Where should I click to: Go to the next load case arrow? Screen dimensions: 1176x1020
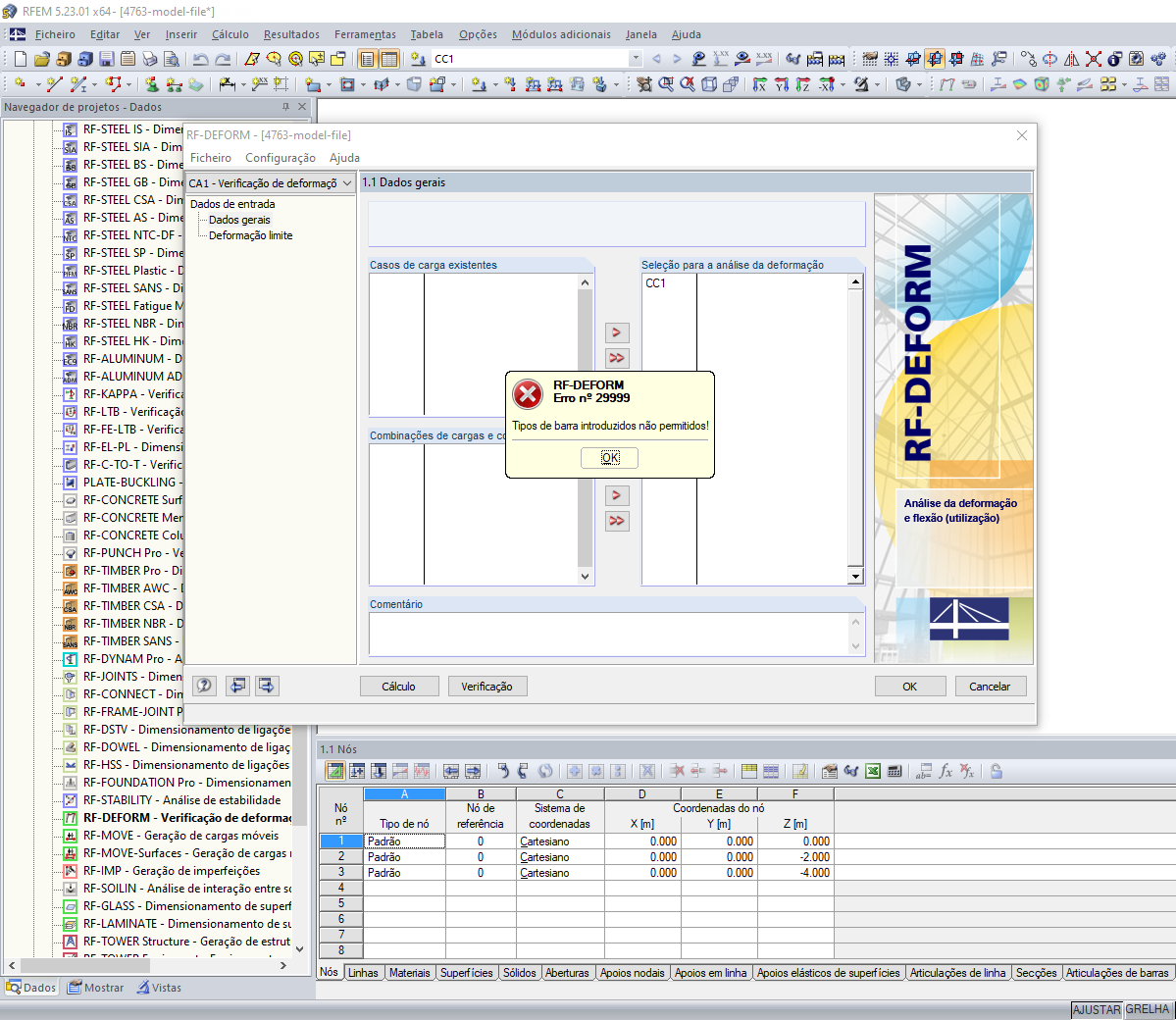coord(677,59)
